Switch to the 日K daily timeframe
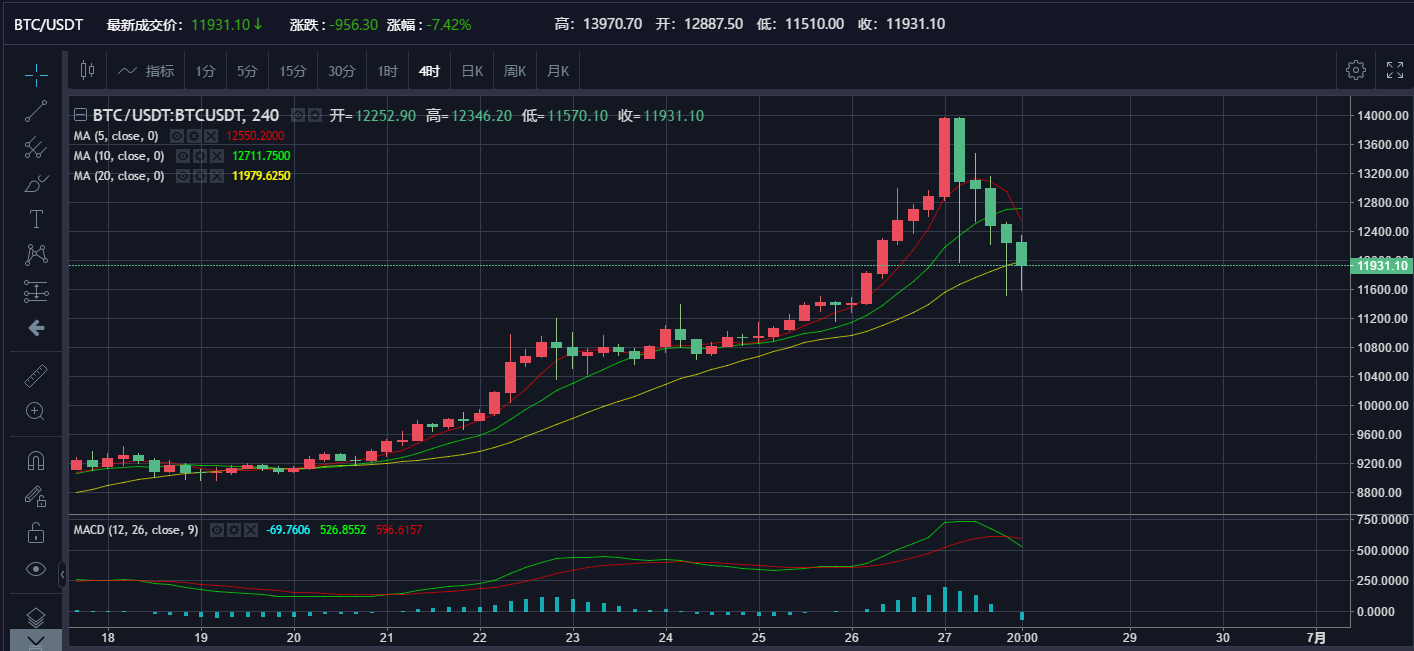 coord(472,71)
